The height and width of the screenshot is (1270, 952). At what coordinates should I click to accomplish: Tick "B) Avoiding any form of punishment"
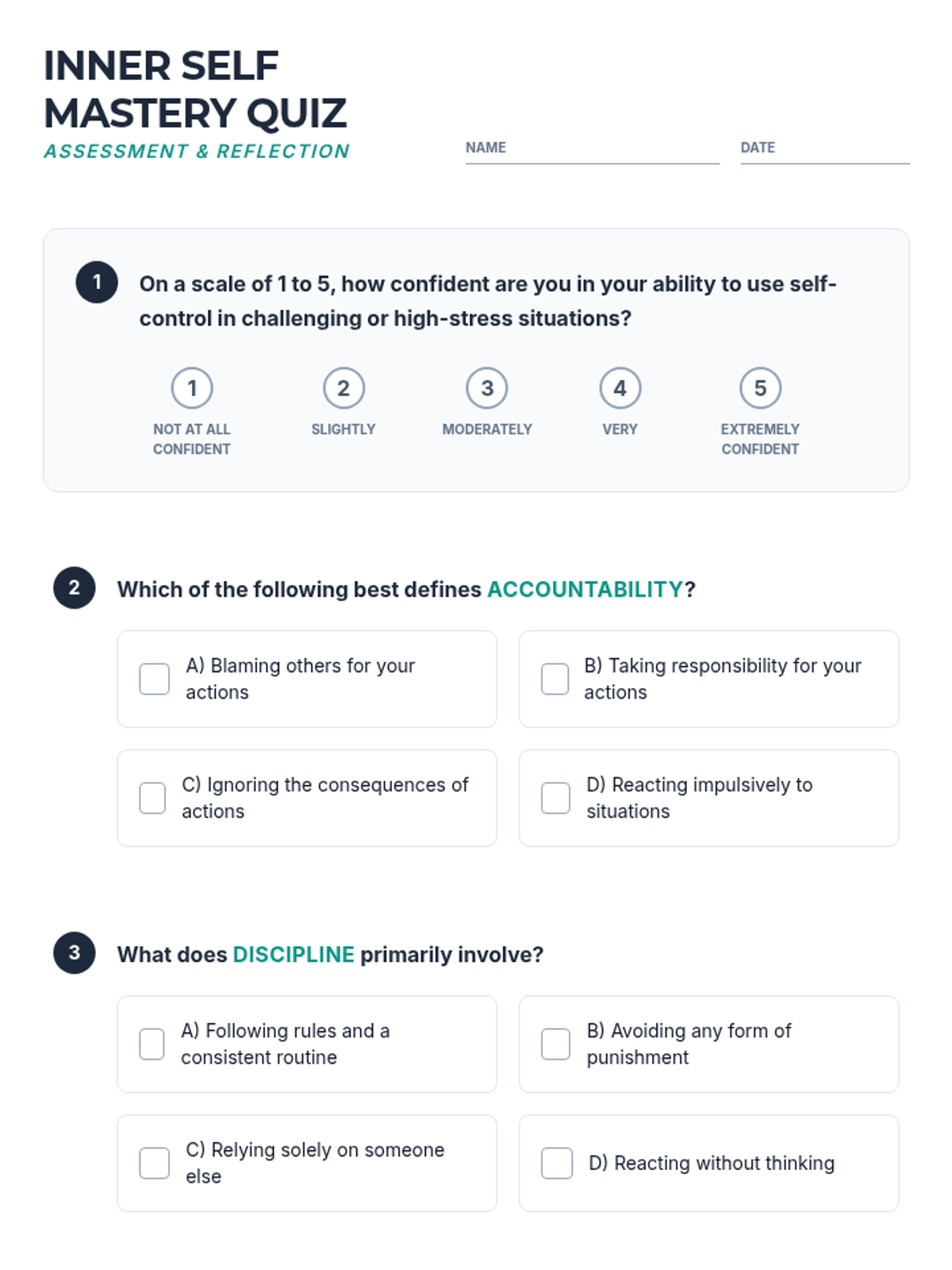555,1045
